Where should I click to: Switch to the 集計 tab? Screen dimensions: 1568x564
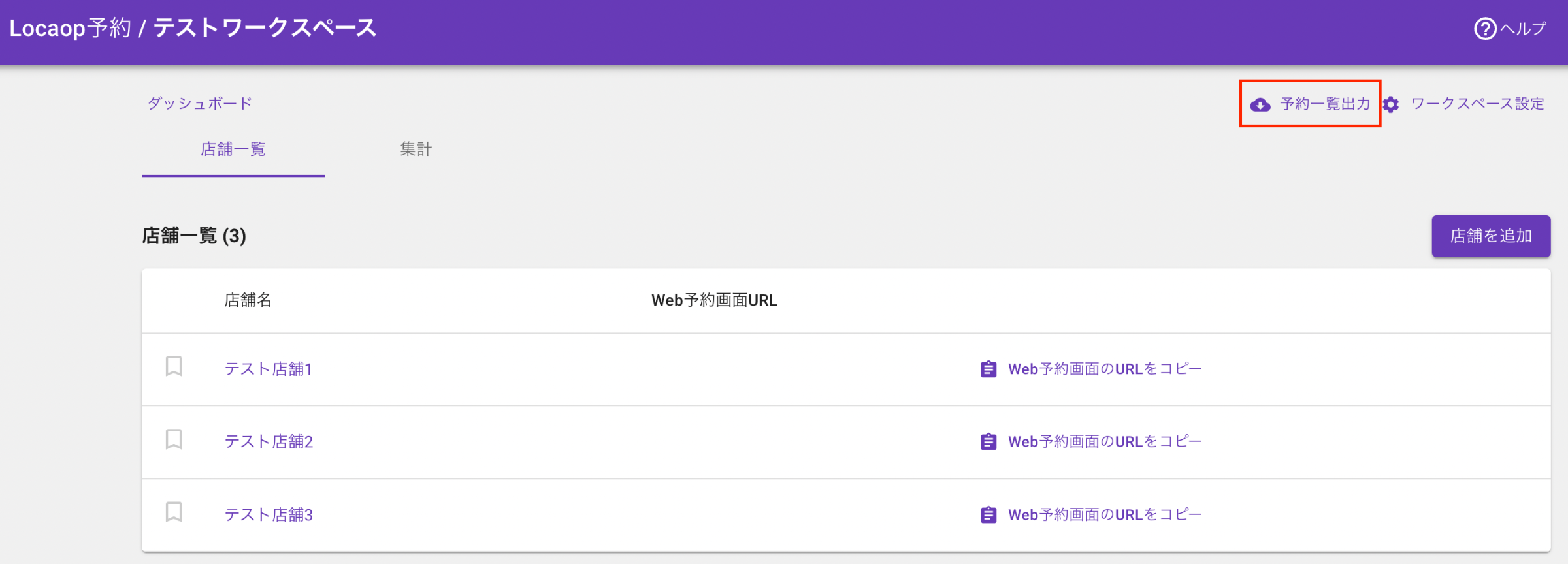[x=416, y=149]
